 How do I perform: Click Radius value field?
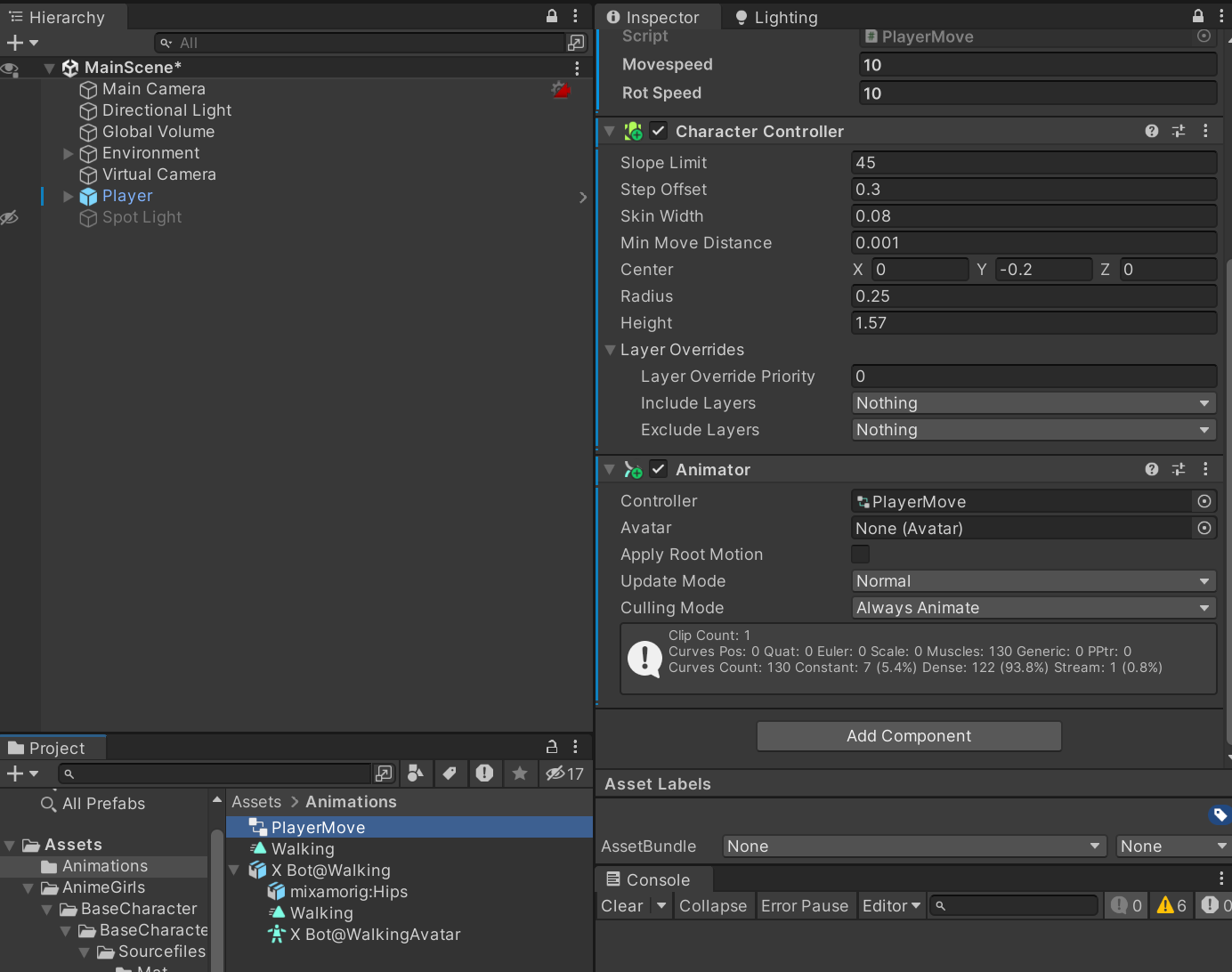click(x=1033, y=296)
